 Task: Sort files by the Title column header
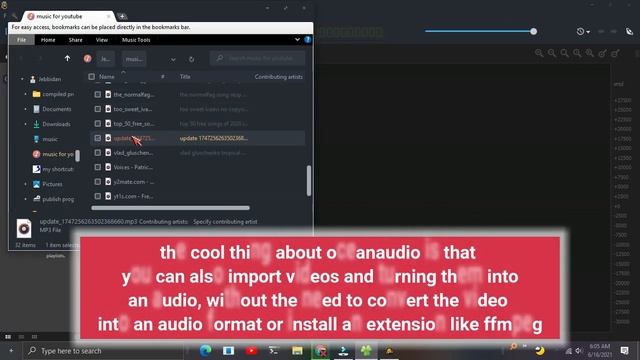pos(185,77)
